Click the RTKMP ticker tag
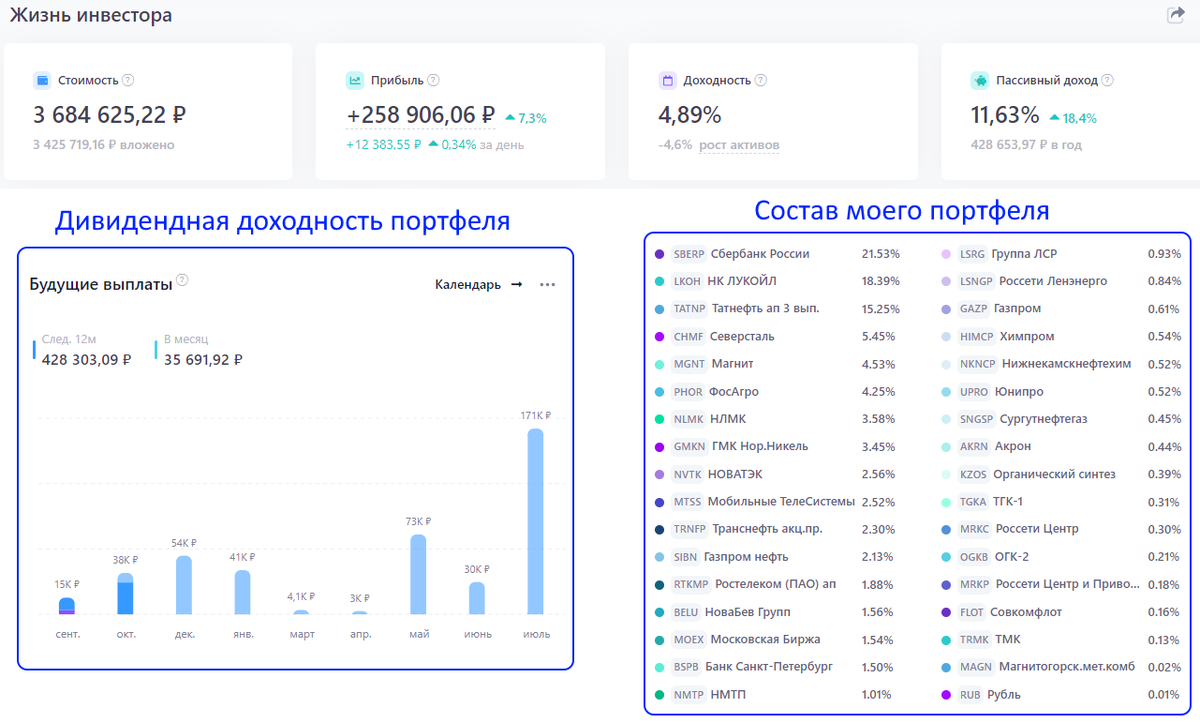The image size is (1200, 723). 690,584
